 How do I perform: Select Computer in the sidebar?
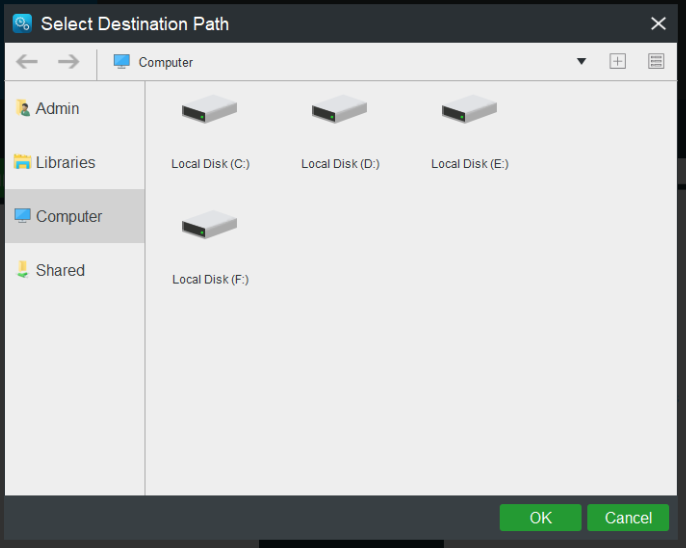click(75, 216)
